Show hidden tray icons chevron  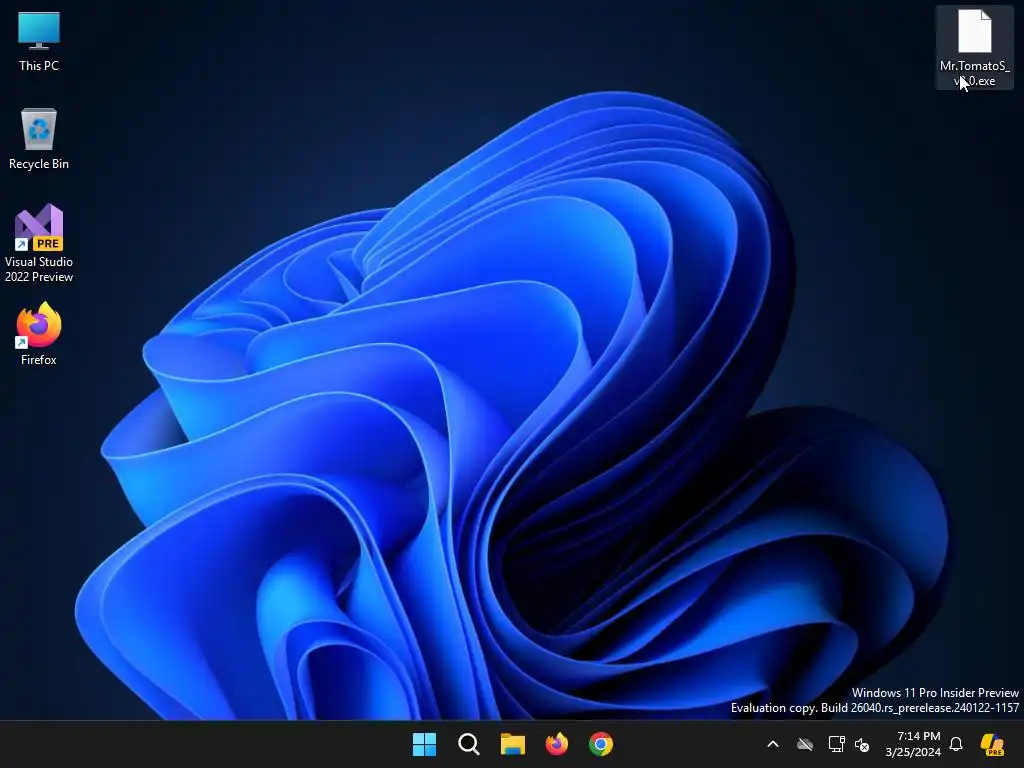[x=773, y=744]
